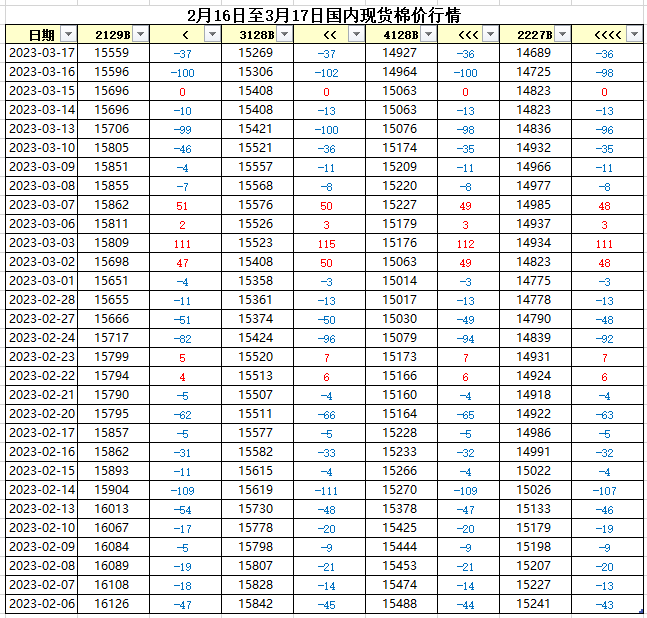Click the cell showing -107
Screen dimensions: 647x618
click(604, 491)
